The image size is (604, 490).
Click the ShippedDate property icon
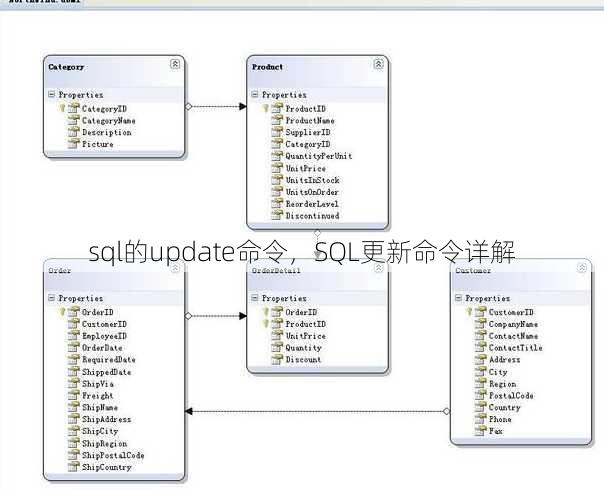(x=73, y=372)
